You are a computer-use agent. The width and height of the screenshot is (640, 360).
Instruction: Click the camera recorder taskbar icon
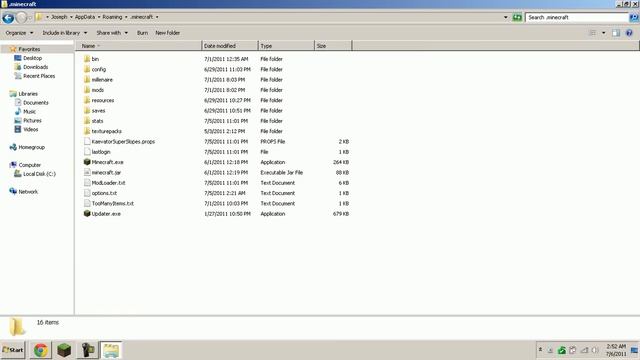tap(87, 350)
